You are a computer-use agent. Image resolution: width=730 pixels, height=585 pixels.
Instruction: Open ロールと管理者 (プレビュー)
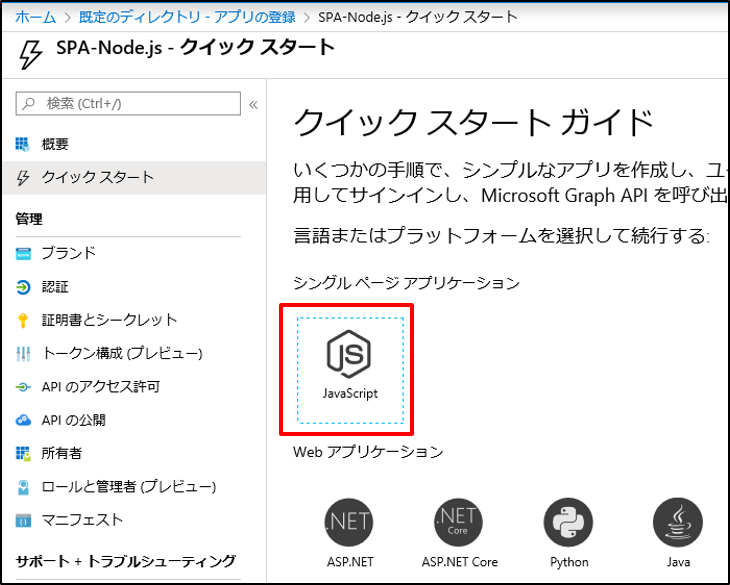point(128,487)
